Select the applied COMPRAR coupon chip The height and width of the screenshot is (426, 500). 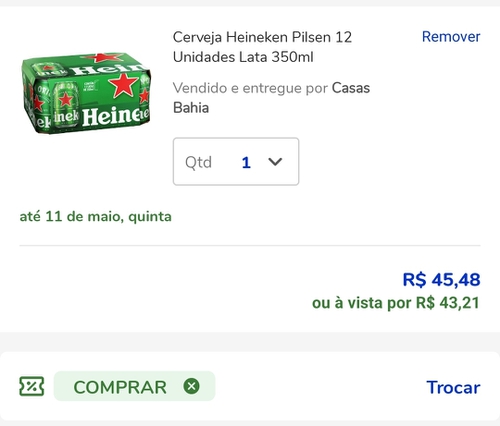[x=134, y=386]
